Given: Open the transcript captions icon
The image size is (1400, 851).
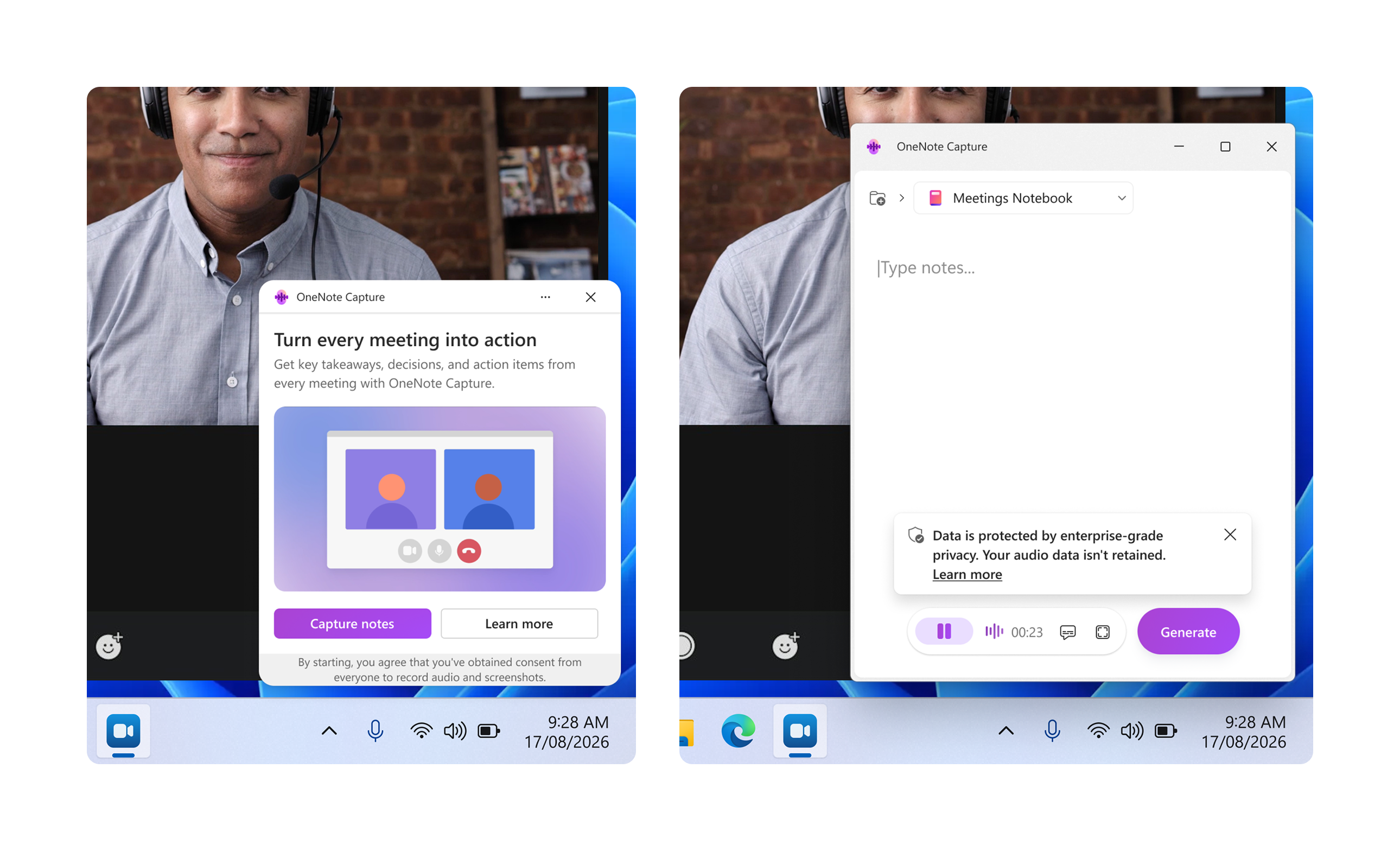Looking at the screenshot, I should coord(1067,632).
